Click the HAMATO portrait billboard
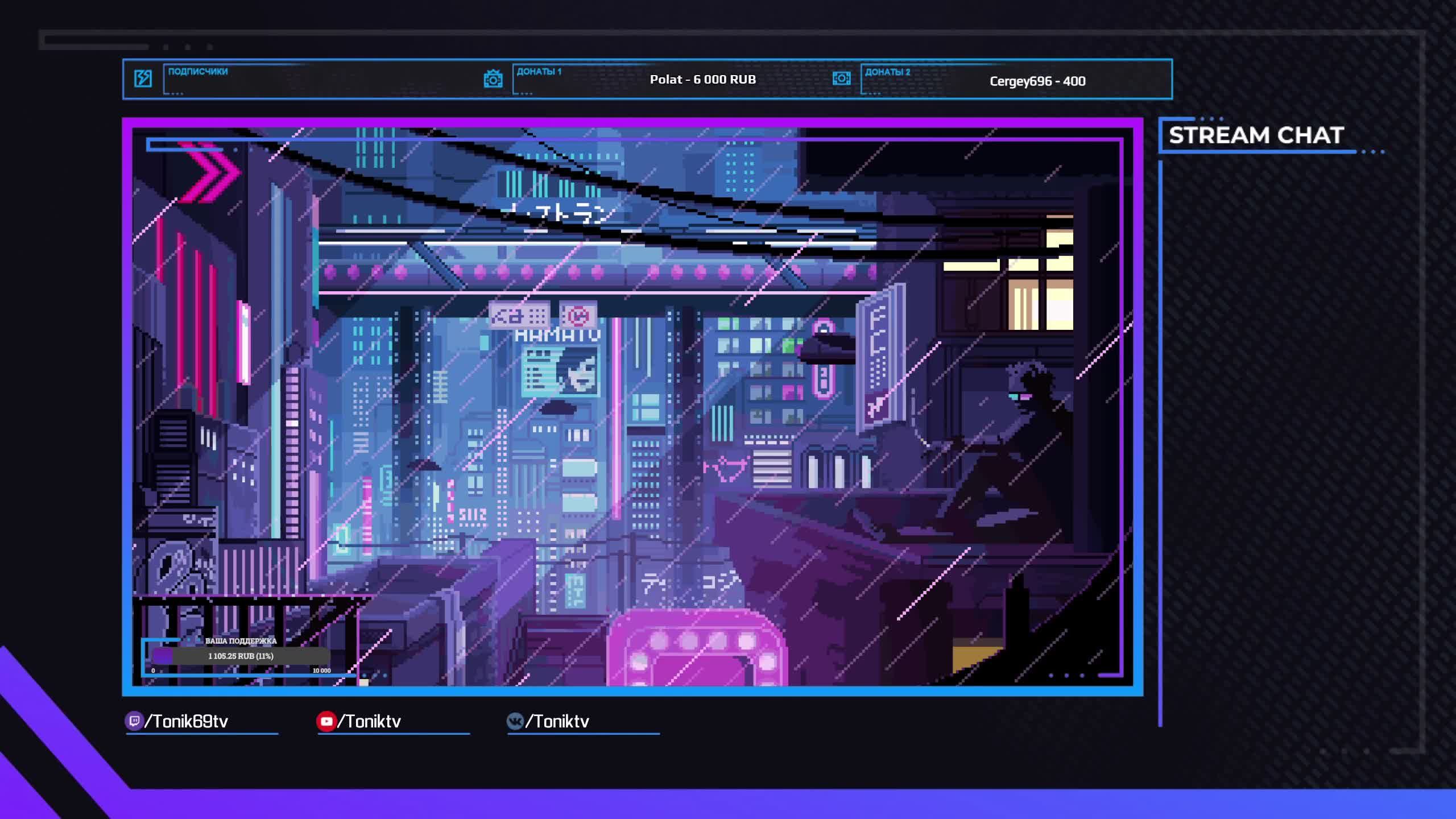Screen dimensions: 1456x819 [560, 371]
